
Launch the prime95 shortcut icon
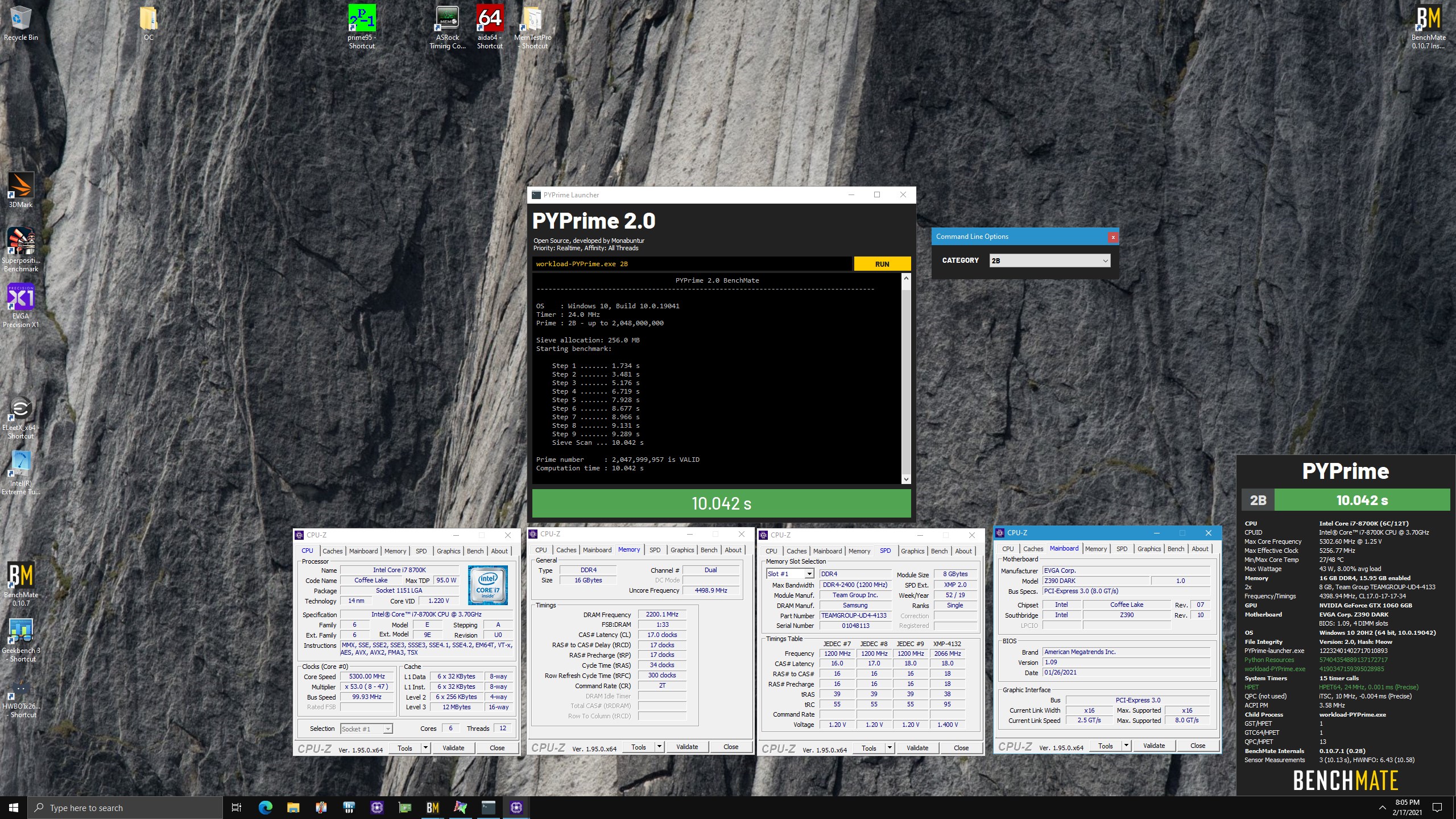pos(362,27)
